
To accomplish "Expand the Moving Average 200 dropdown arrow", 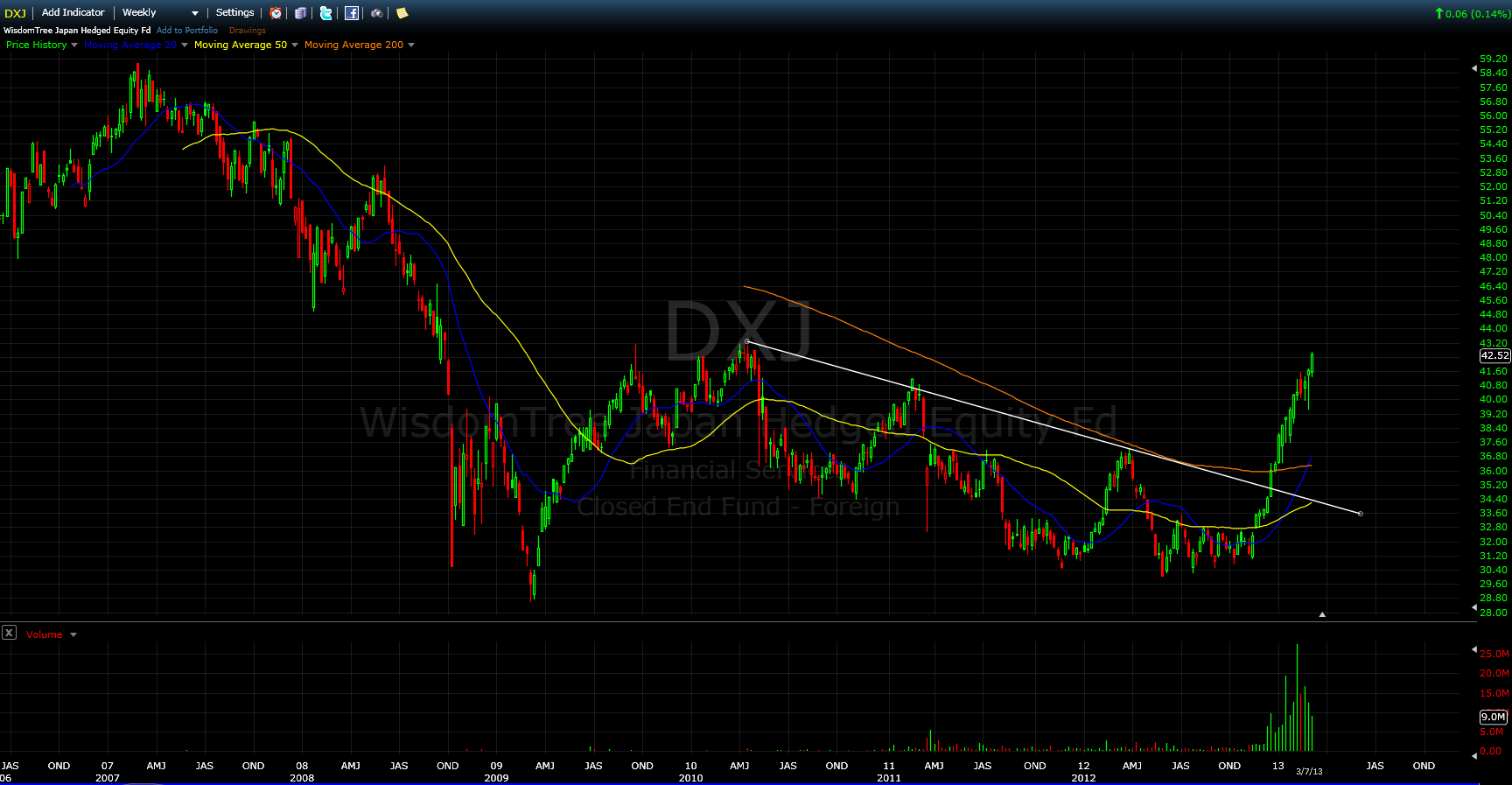I will tap(411, 46).
